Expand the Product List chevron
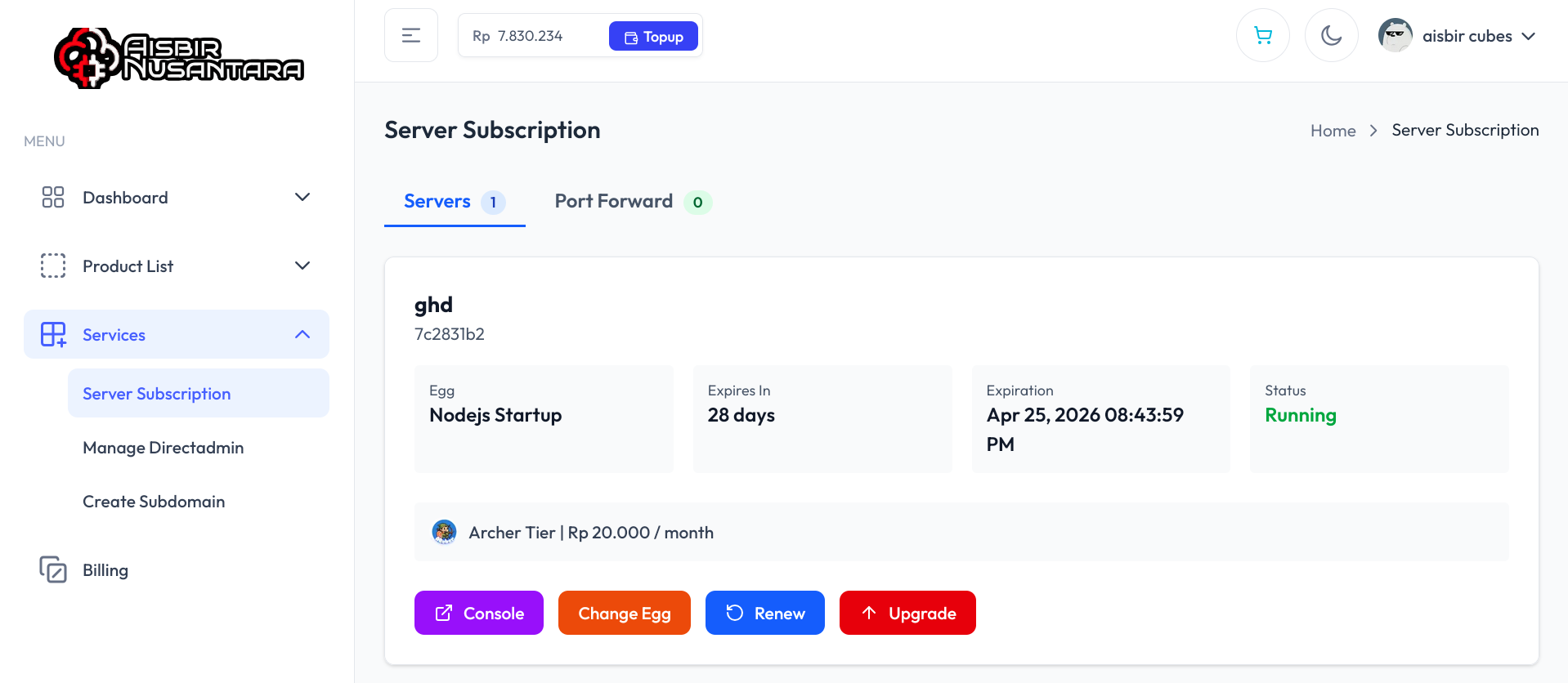 coord(302,266)
